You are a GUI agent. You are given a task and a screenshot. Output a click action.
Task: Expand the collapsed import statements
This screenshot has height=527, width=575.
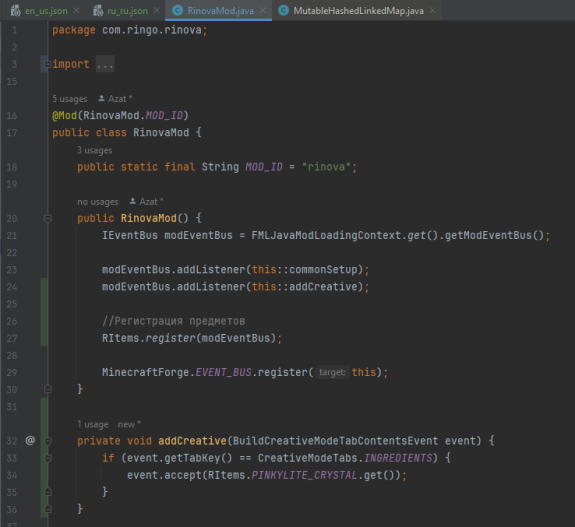(47, 65)
